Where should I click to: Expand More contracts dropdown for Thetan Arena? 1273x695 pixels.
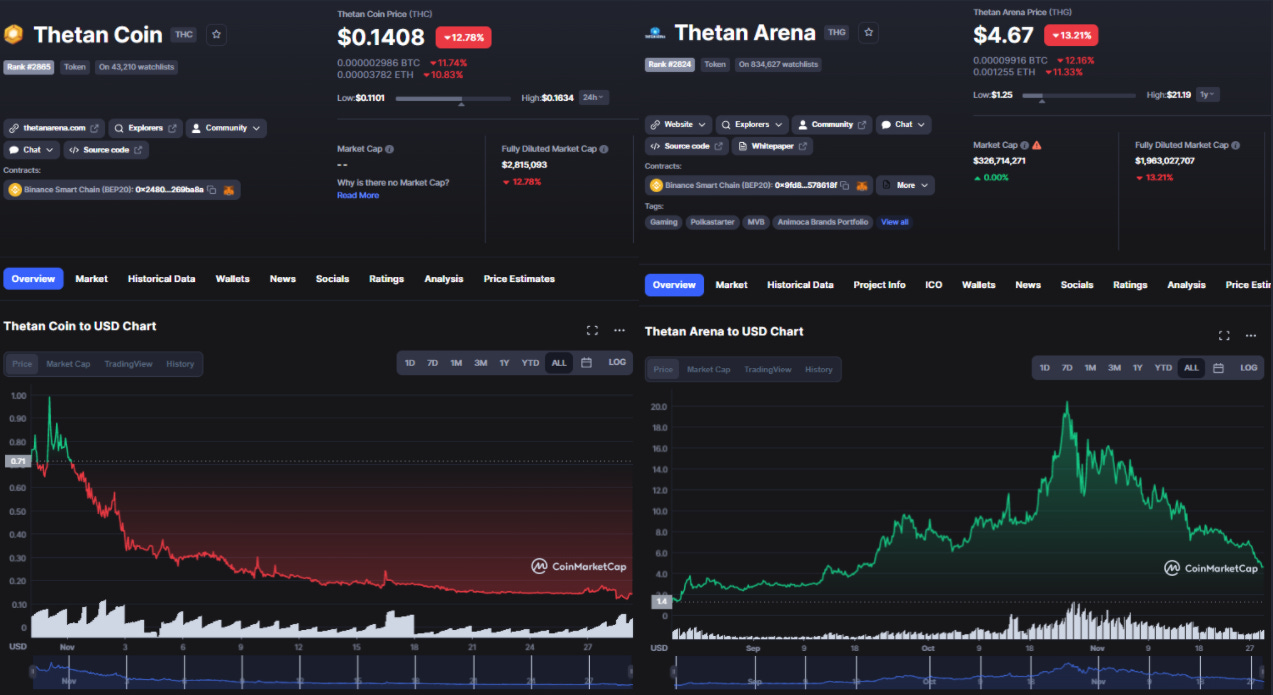point(906,185)
